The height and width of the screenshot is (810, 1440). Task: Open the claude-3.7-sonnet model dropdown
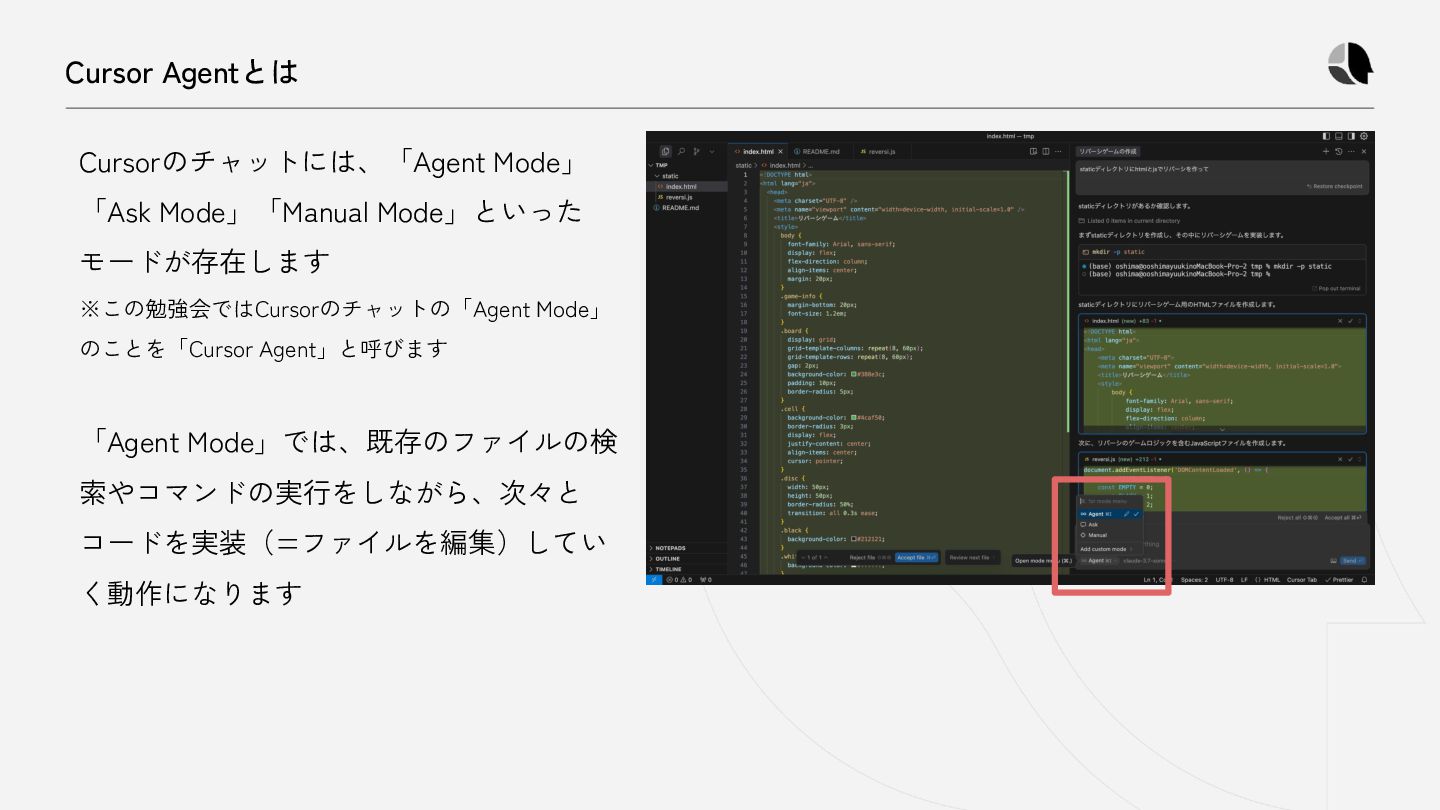click(1142, 561)
